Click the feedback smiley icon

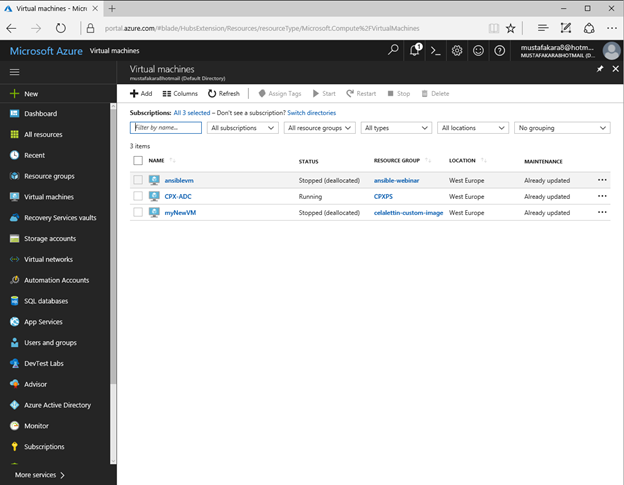[478, 51]
